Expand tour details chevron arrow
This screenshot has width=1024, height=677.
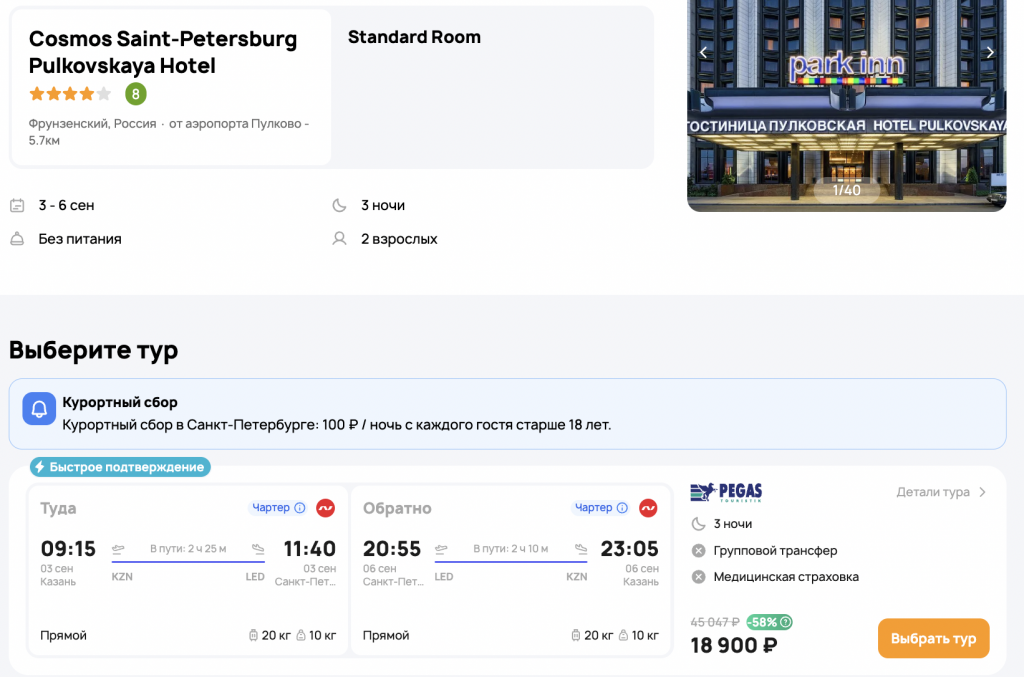[x=983, y=492]
